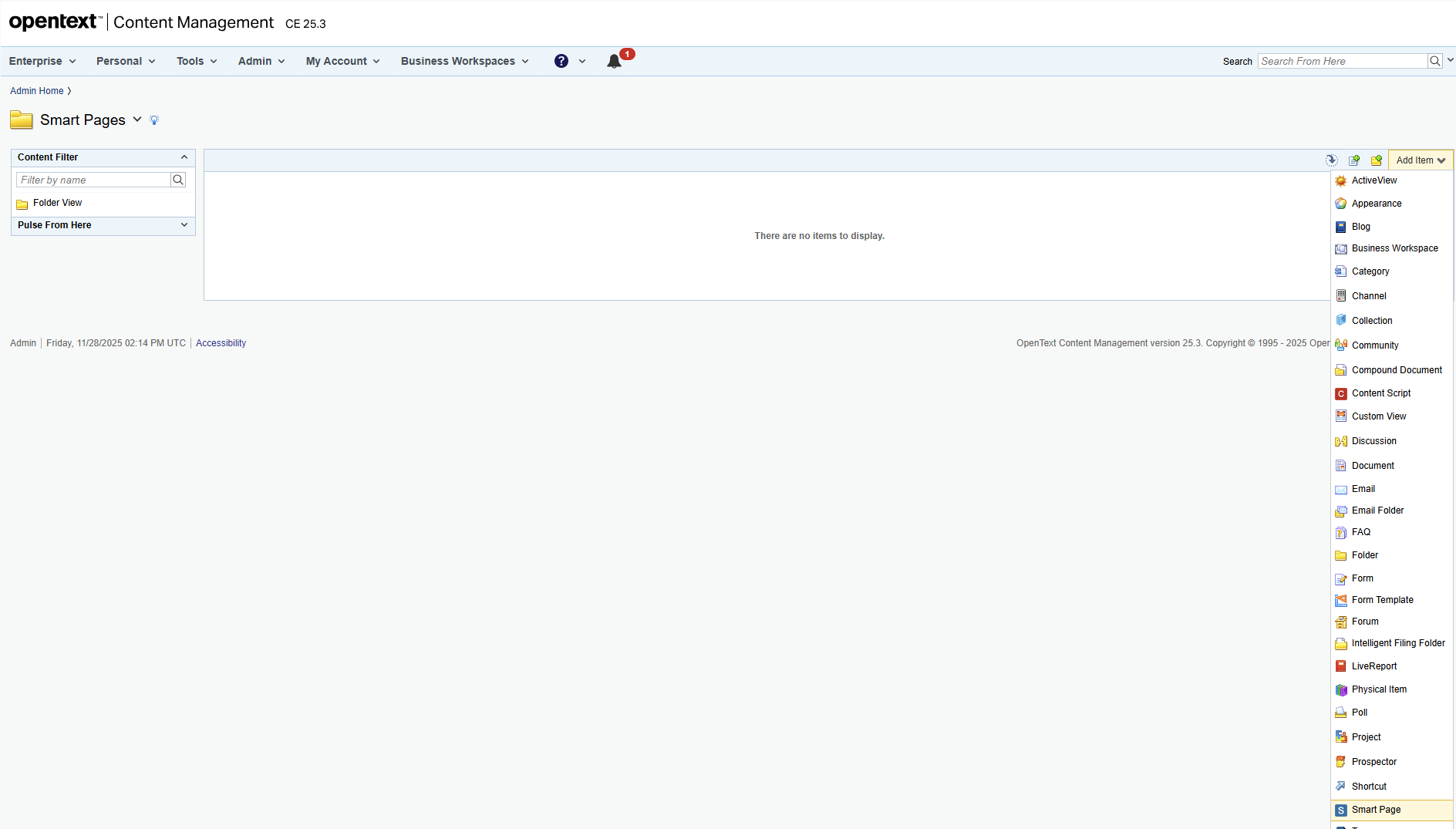Add a Content Script item

(1381, 393)
